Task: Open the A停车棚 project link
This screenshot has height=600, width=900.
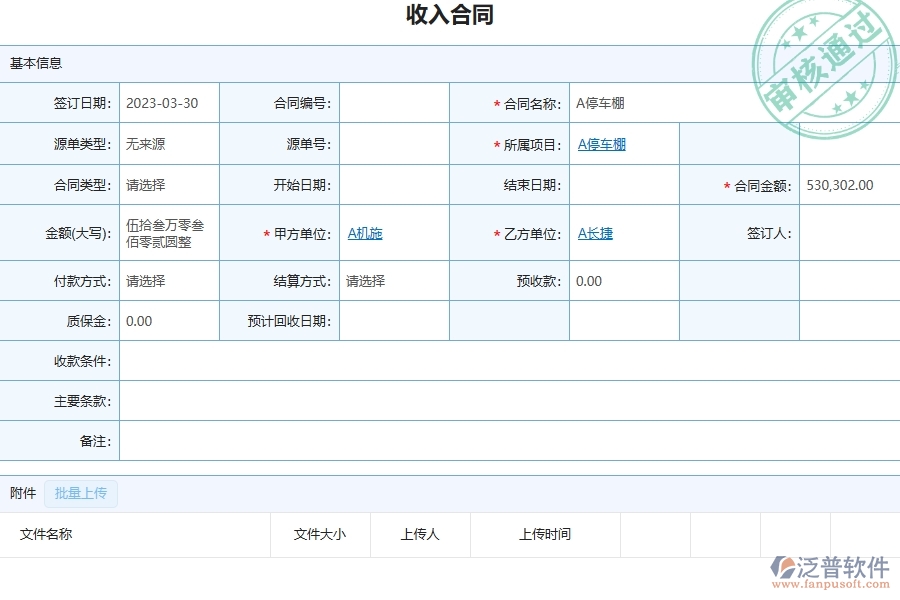Action: [x=600, y=143]
